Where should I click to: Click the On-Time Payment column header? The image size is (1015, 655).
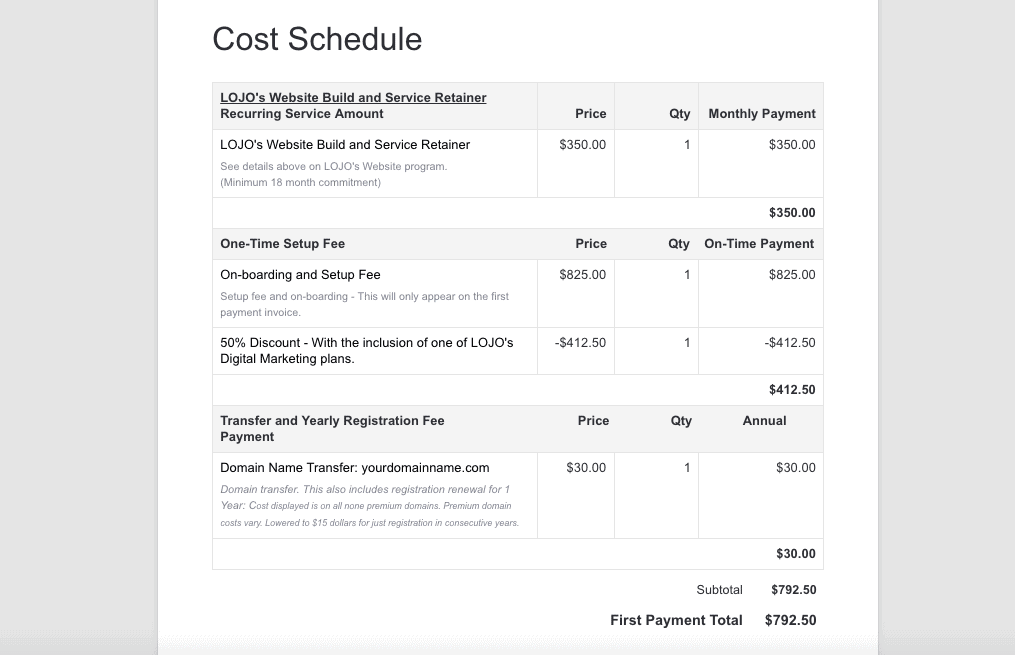coord(759,244)
